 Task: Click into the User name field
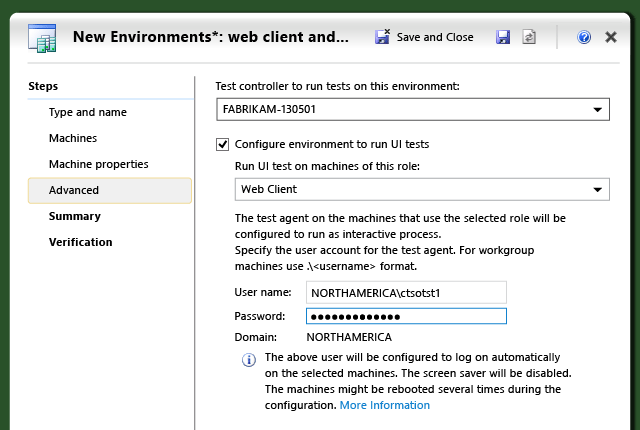tap(406, 292)
